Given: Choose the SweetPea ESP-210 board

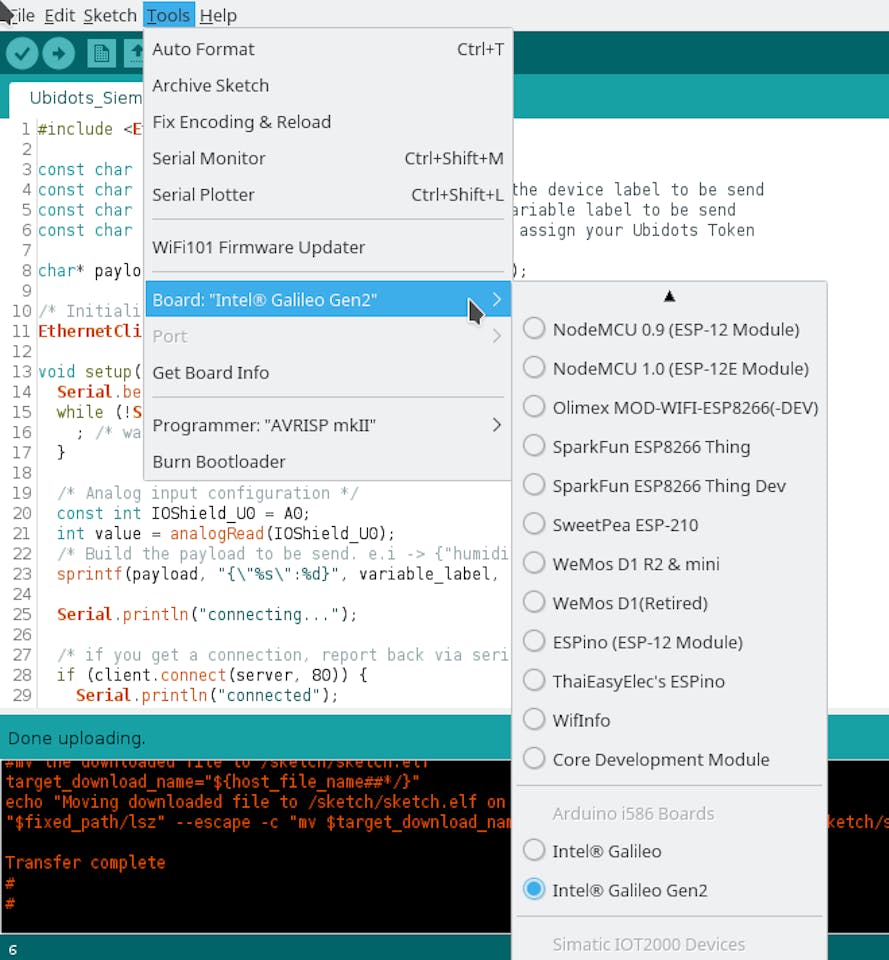Looking at the screenshot, I should coord(669,525).
